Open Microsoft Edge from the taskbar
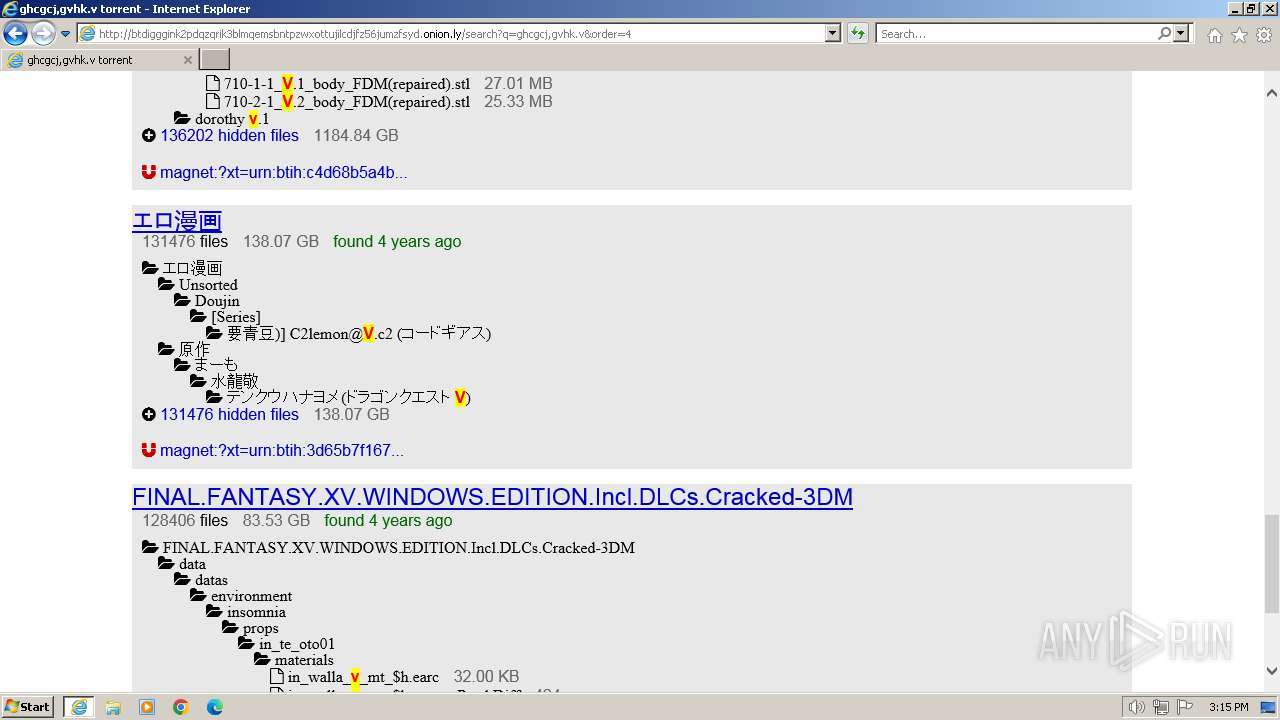The width and height of the screenshot is (1280, 720). pyautogui.click(x=215, y=707)
